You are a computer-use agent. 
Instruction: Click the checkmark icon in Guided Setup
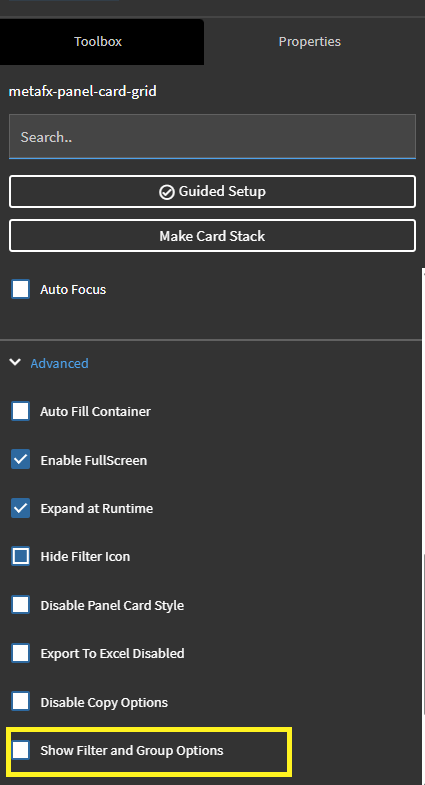click(166, 192)
